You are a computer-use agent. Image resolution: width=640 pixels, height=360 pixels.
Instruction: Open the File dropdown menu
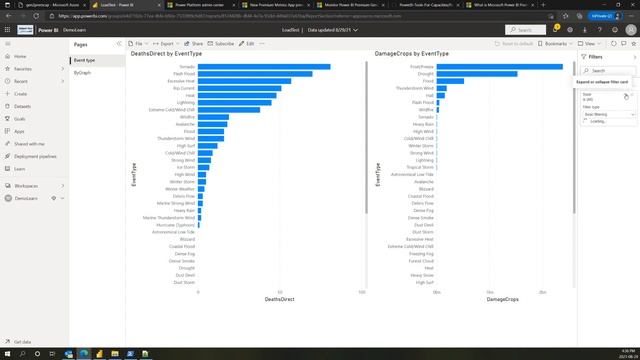[138, 44]
